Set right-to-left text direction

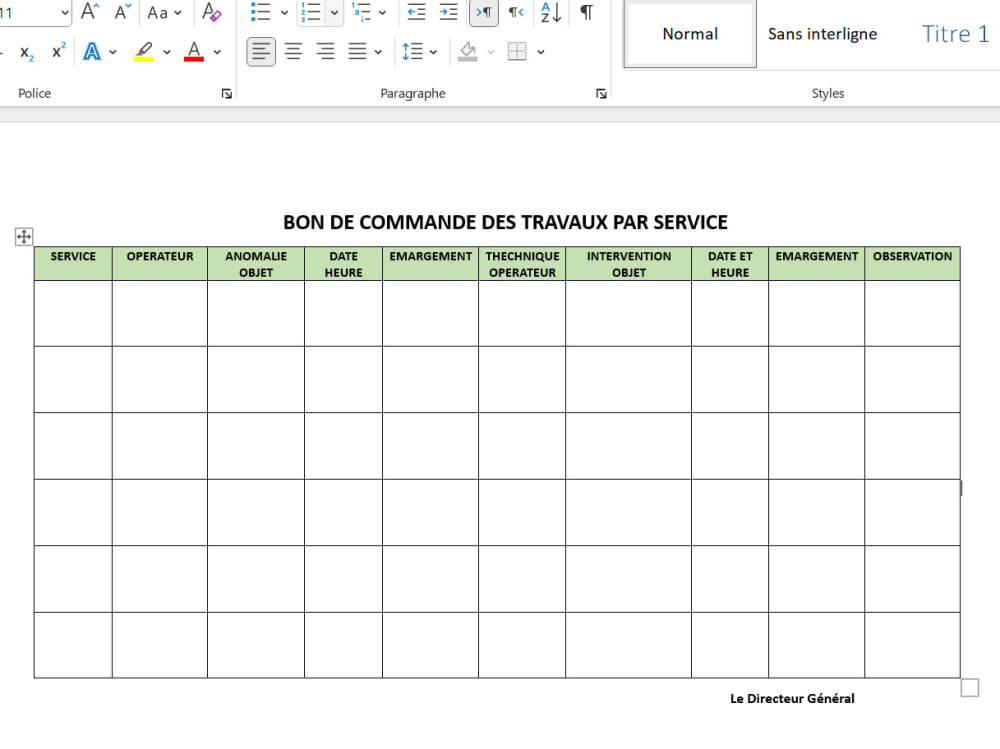pyautogui.click(x=516, y=12)
